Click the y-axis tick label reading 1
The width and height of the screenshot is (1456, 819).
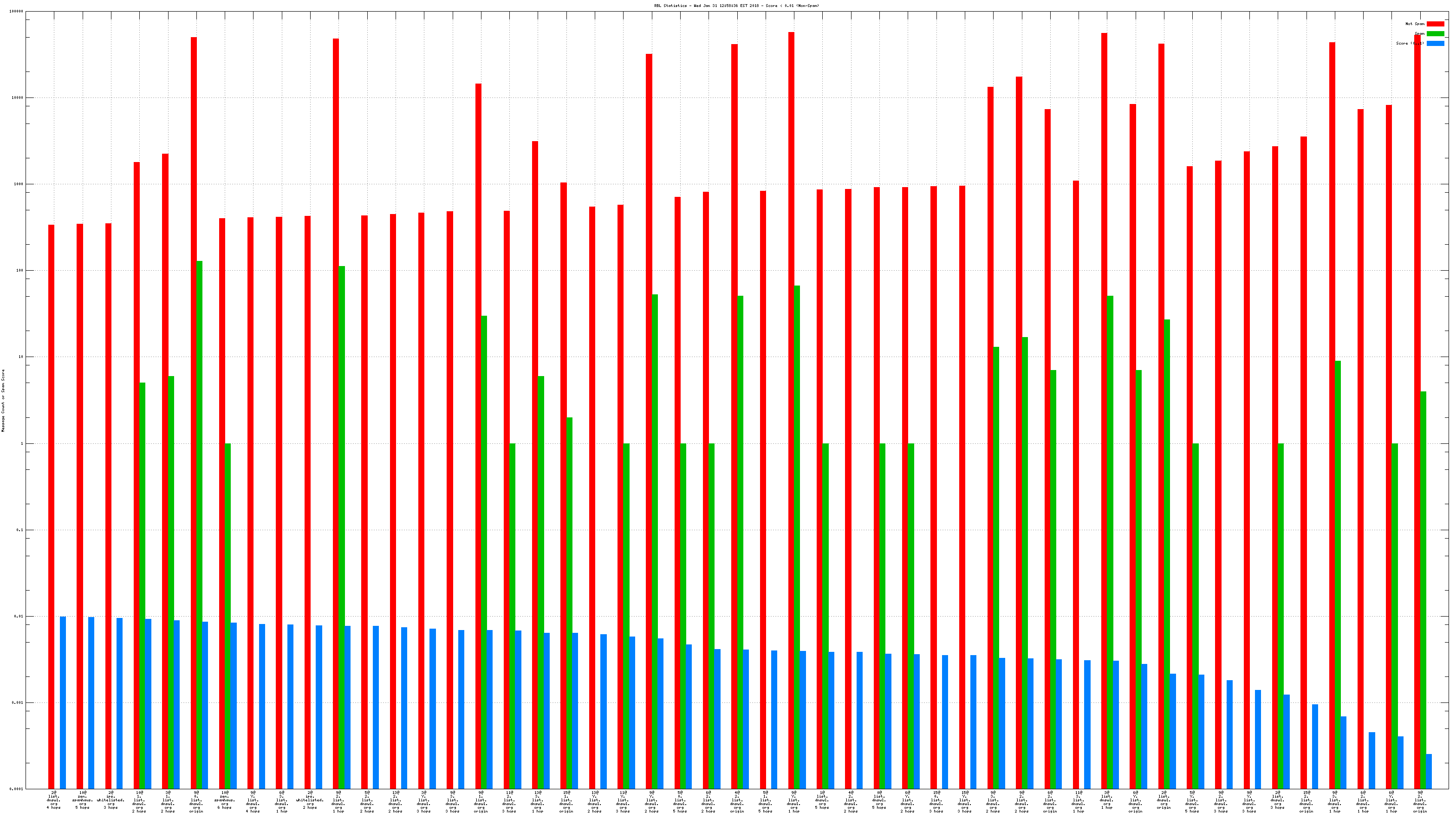click(22, 444)
